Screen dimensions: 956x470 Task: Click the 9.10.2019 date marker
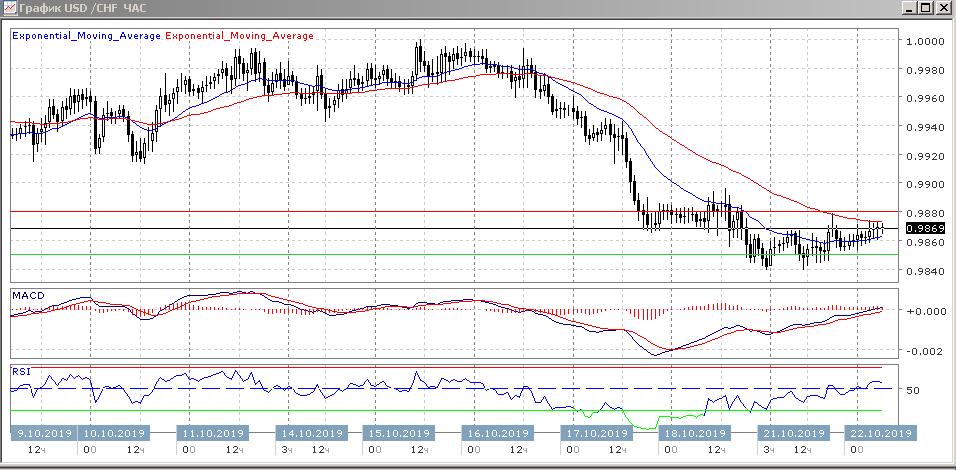(x=43, y=433)
